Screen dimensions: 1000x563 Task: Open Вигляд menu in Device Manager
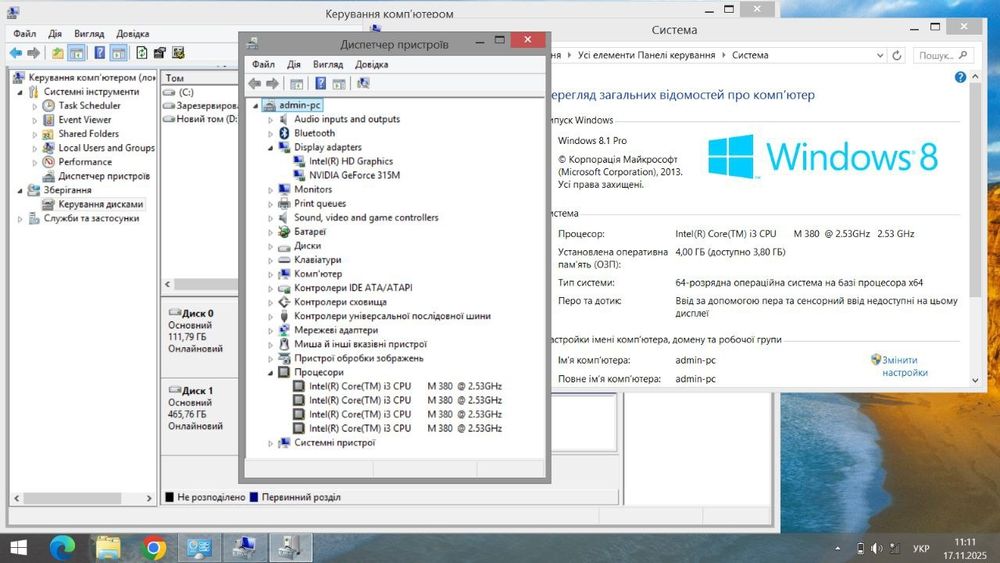click(x=328, y=64)
